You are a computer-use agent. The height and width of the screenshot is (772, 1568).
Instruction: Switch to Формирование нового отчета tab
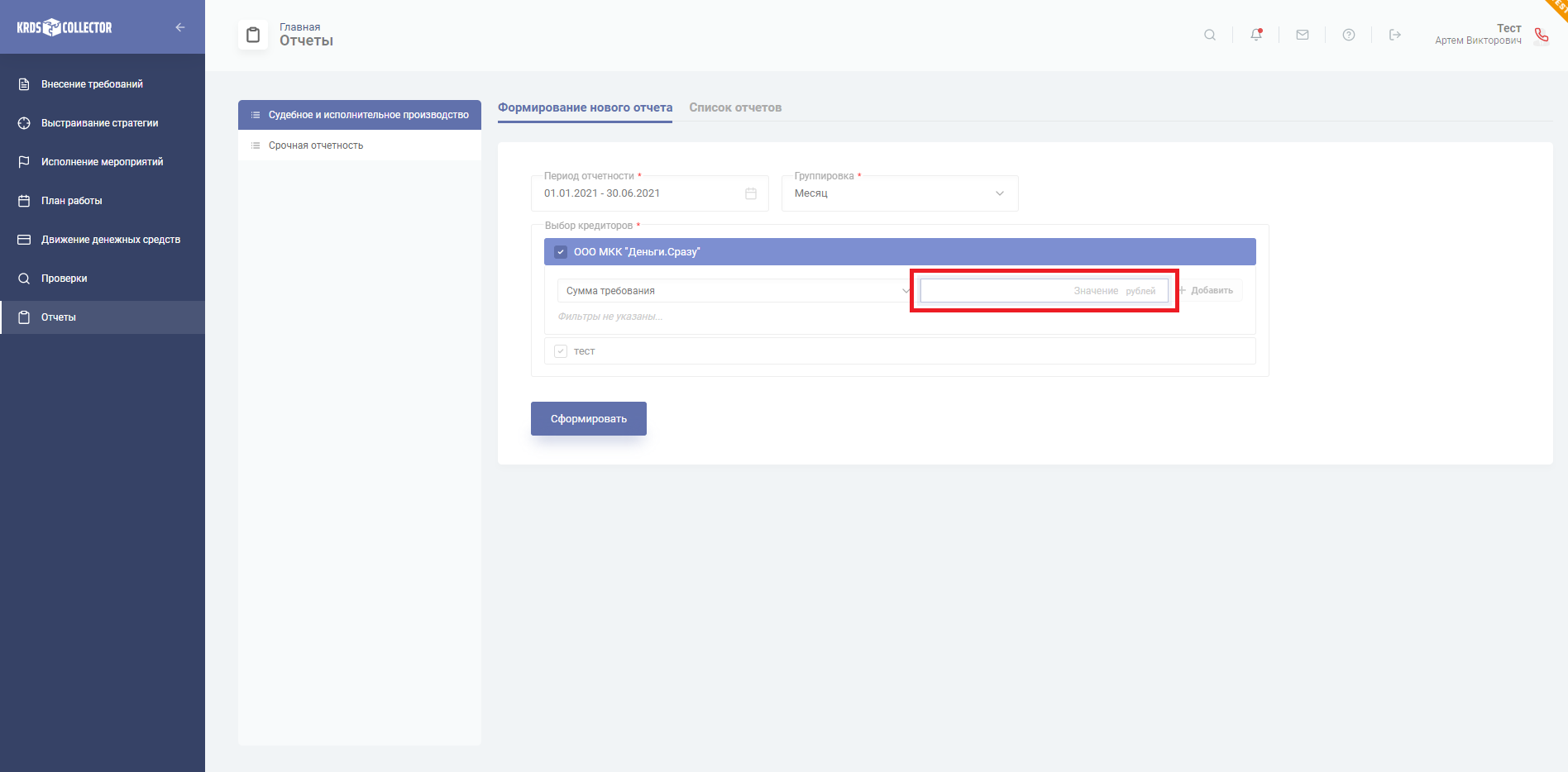click(585, 107)
